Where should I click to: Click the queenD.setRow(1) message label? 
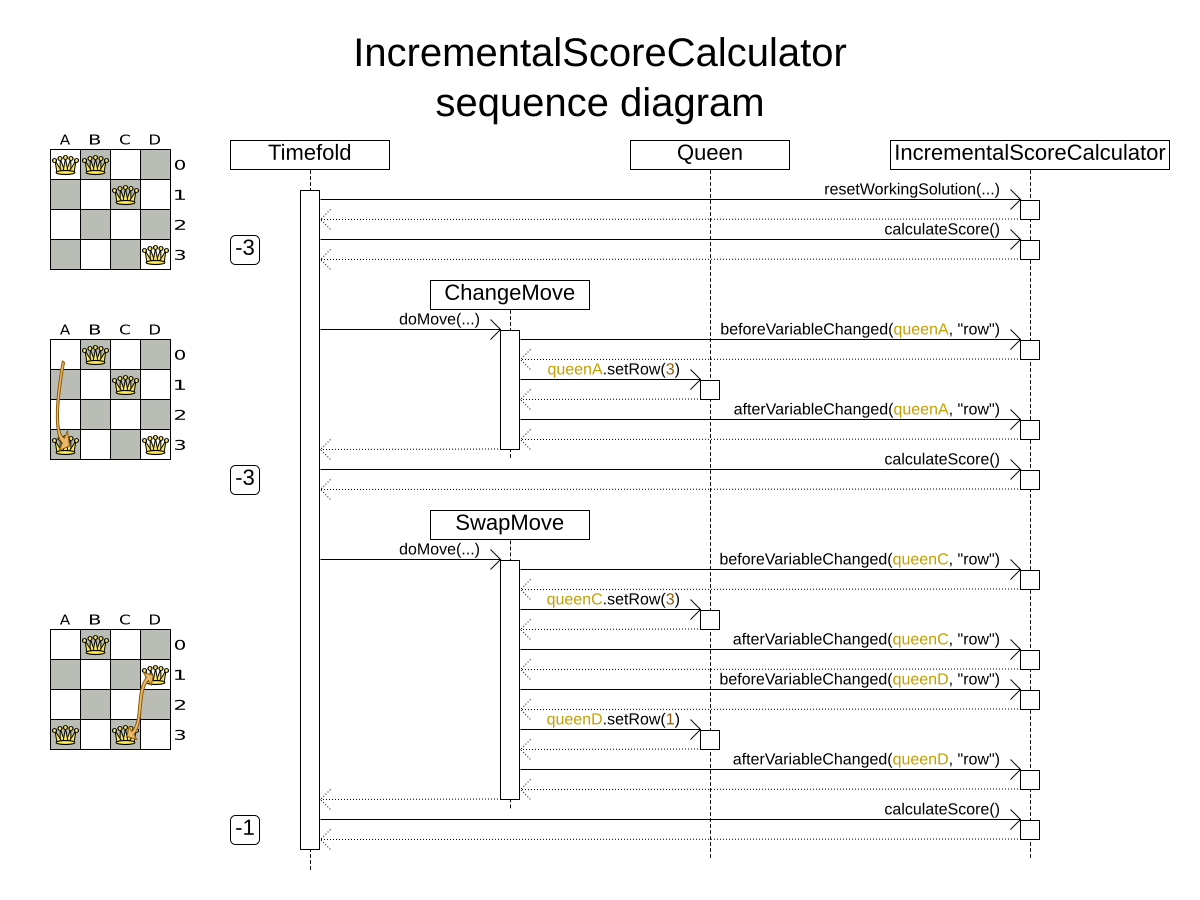pos(613,719)
